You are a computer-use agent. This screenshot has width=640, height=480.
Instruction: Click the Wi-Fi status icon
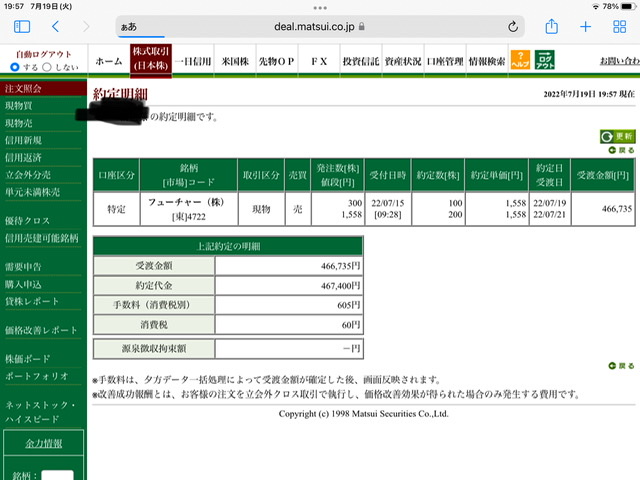click(596, 7)
